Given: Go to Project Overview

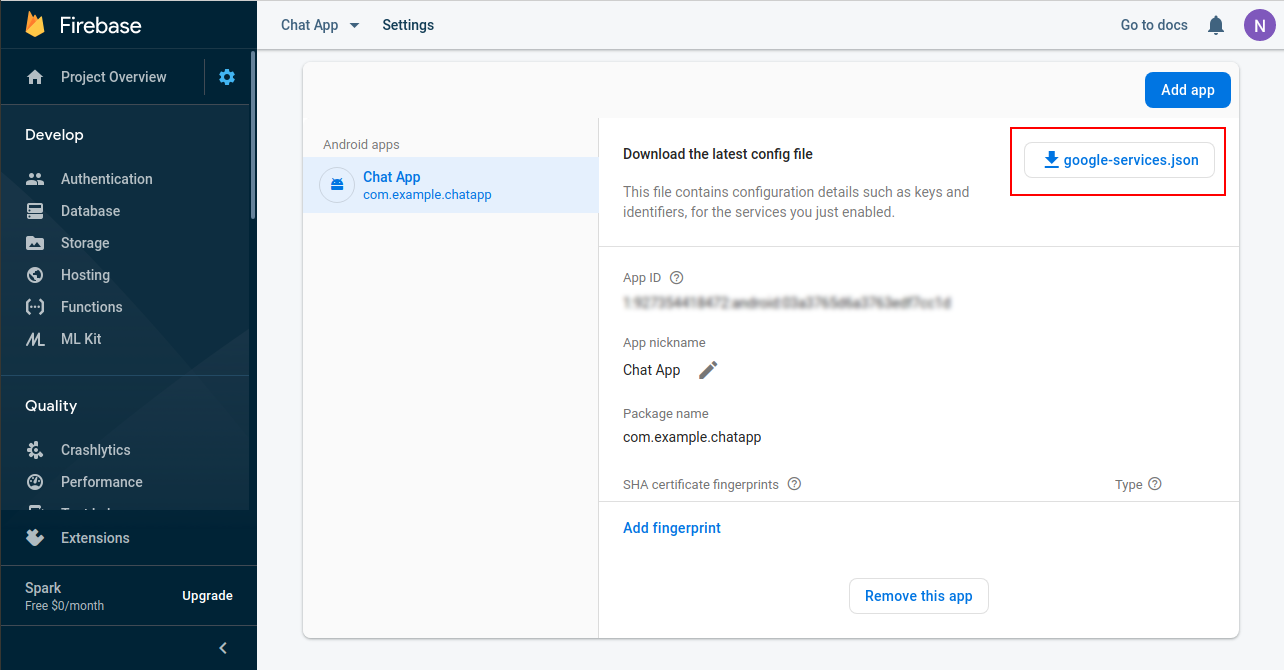Looking at the screenshot, I should [x=113, y=77].
